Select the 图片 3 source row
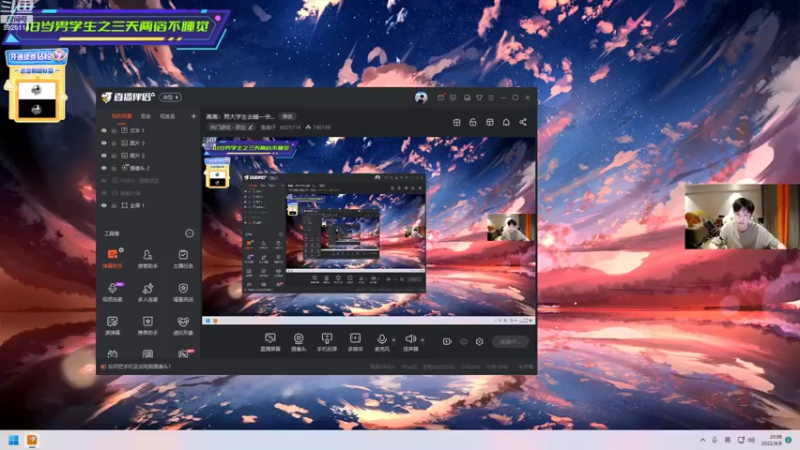This screenshot has width=800, height=450. (x=148, y=143)
